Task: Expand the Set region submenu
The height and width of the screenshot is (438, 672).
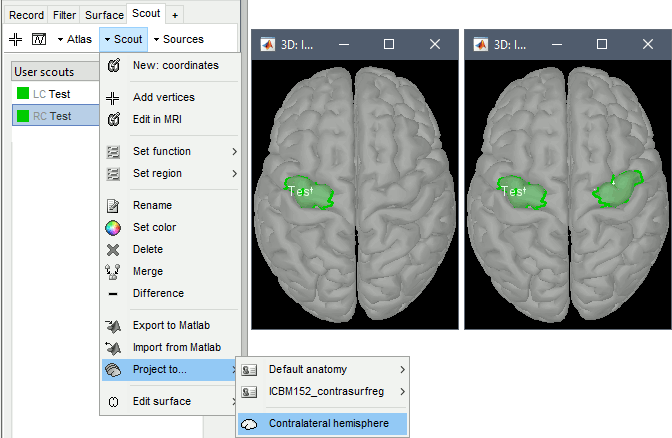Action: tap(170, 173)
